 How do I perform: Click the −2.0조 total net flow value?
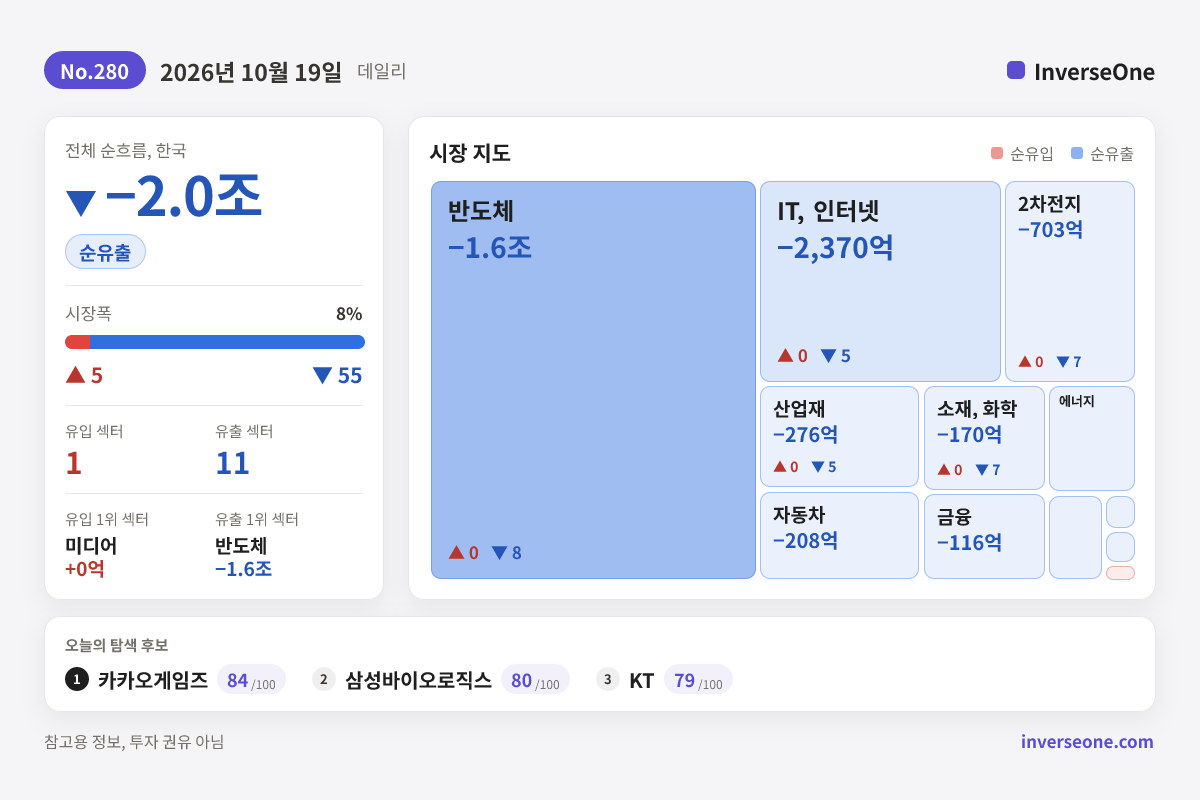tap(182, 196)
